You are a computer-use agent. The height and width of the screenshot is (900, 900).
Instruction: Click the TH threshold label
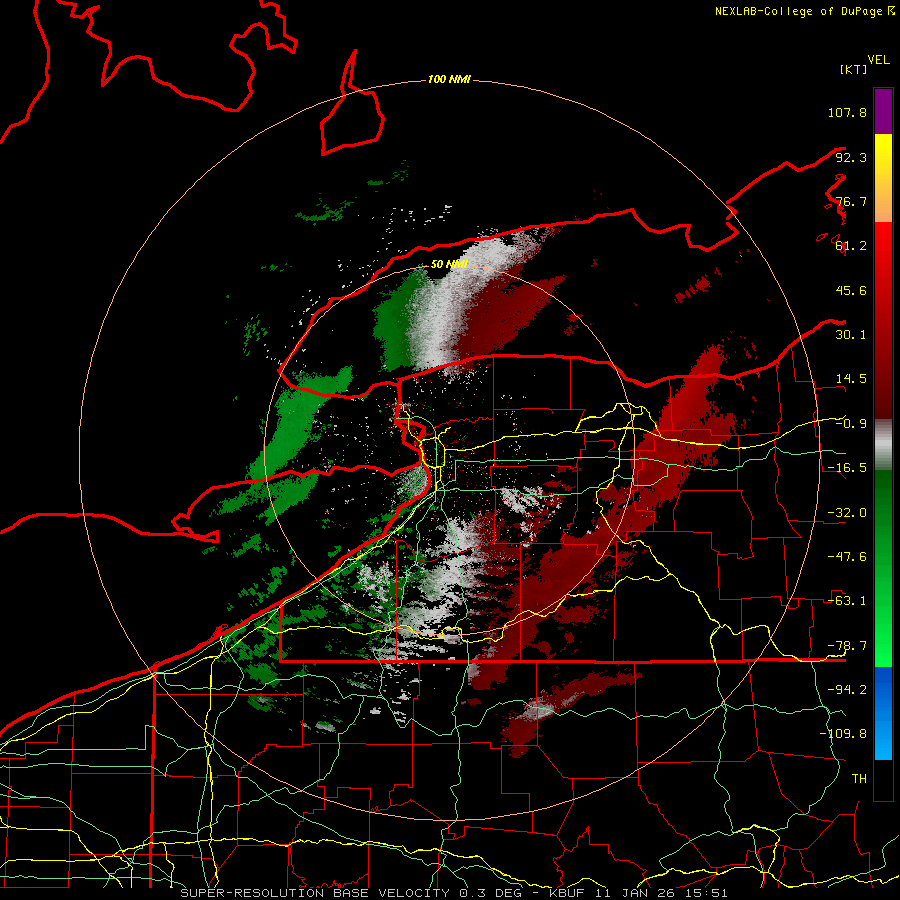tap(859, 779)
